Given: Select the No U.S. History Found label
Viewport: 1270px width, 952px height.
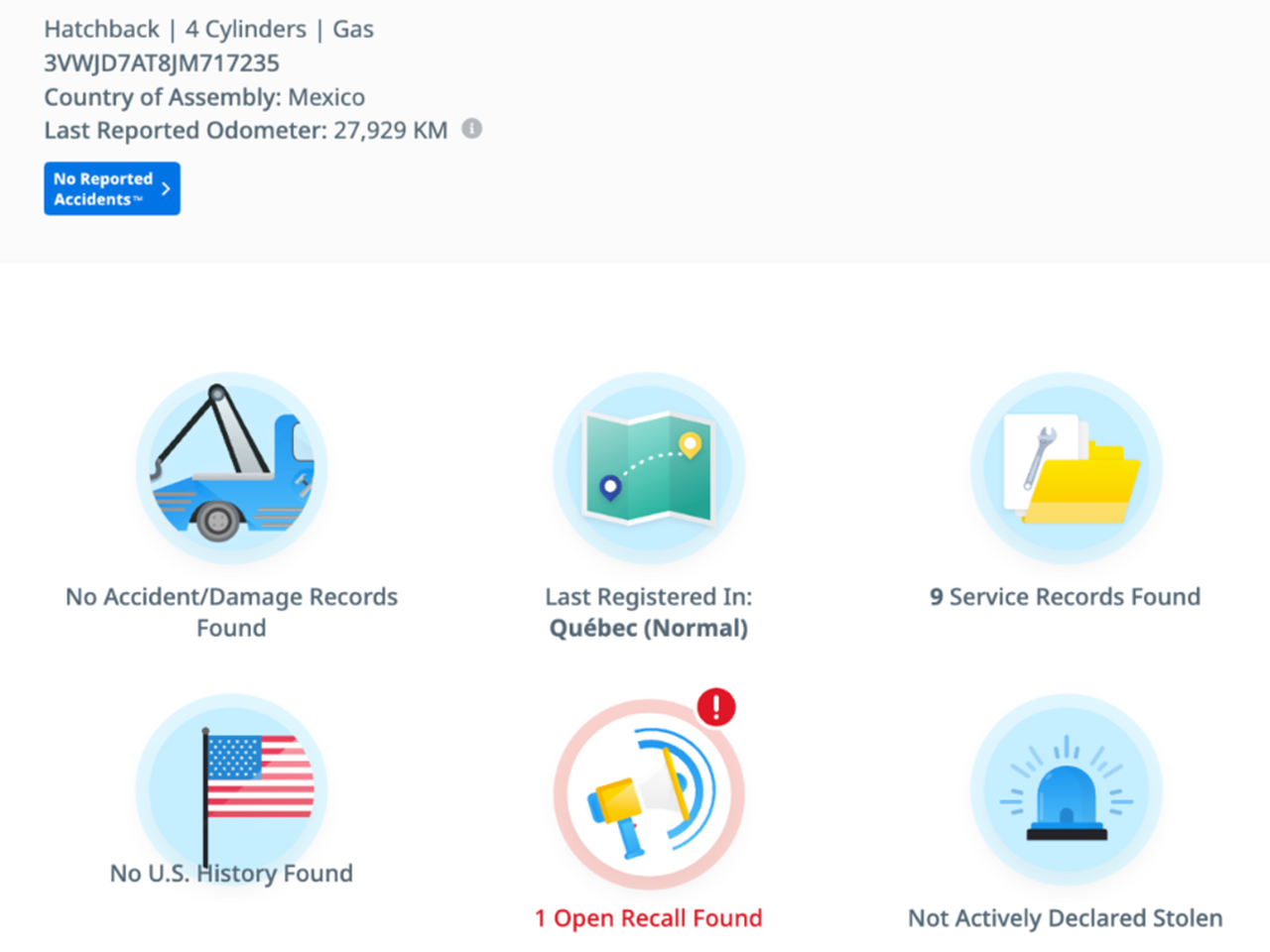Looking at the screenshot, I should 231,874.
